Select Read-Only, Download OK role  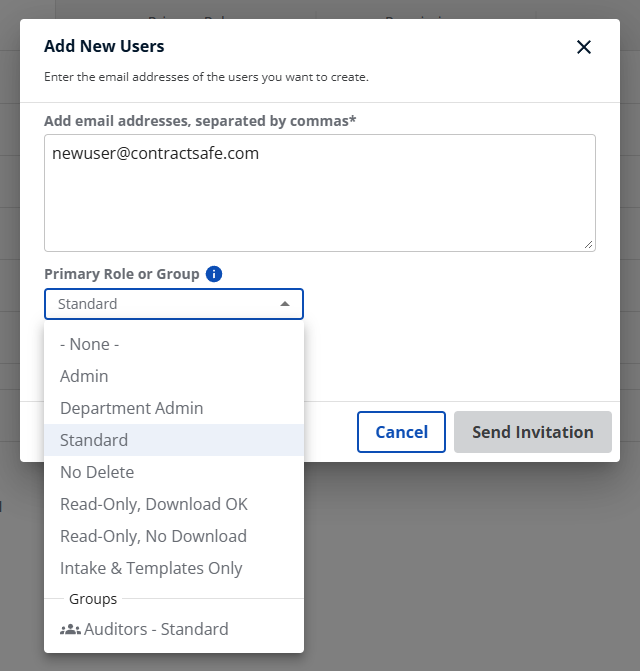pos(154,504)
